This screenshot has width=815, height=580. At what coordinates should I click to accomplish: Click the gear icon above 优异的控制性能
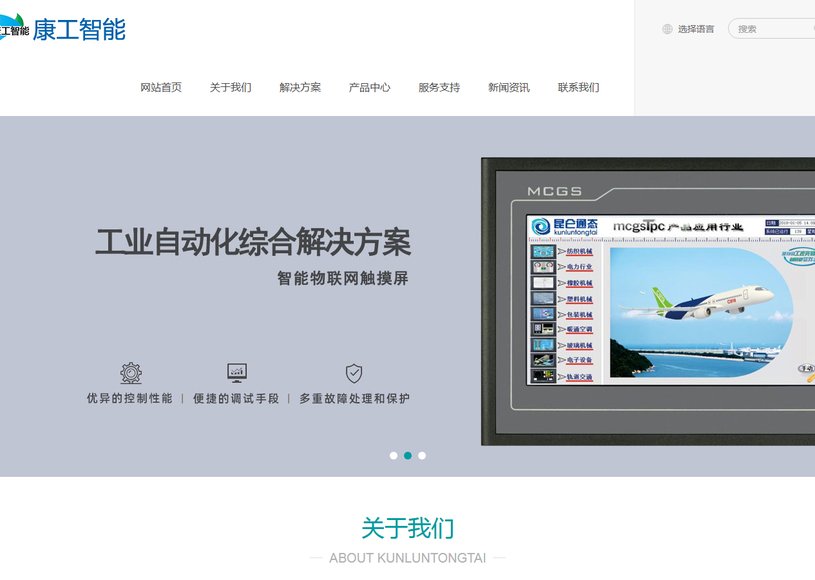pos(131,373)
